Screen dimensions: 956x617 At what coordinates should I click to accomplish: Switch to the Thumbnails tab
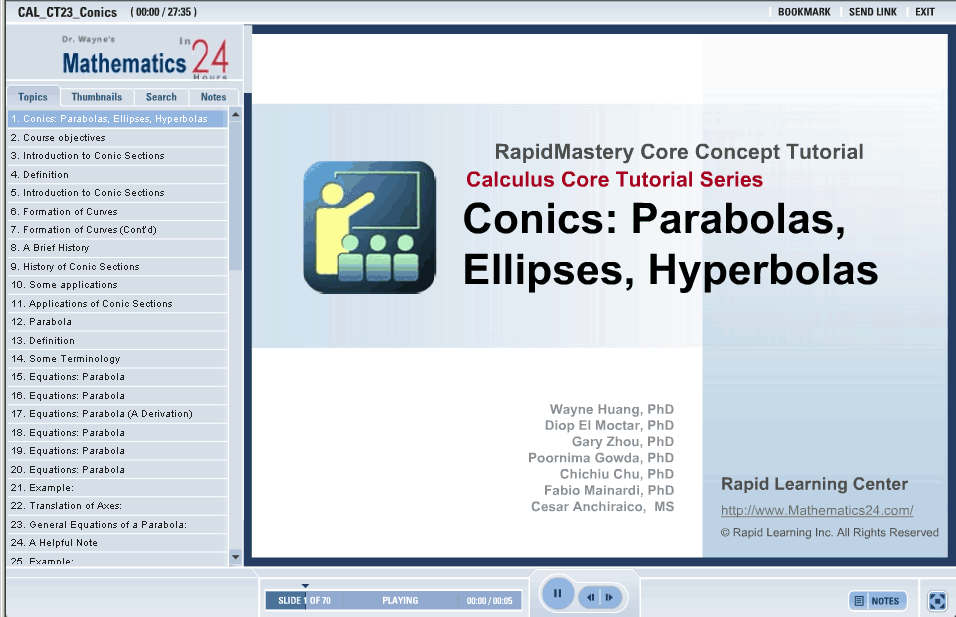(96, 97)
